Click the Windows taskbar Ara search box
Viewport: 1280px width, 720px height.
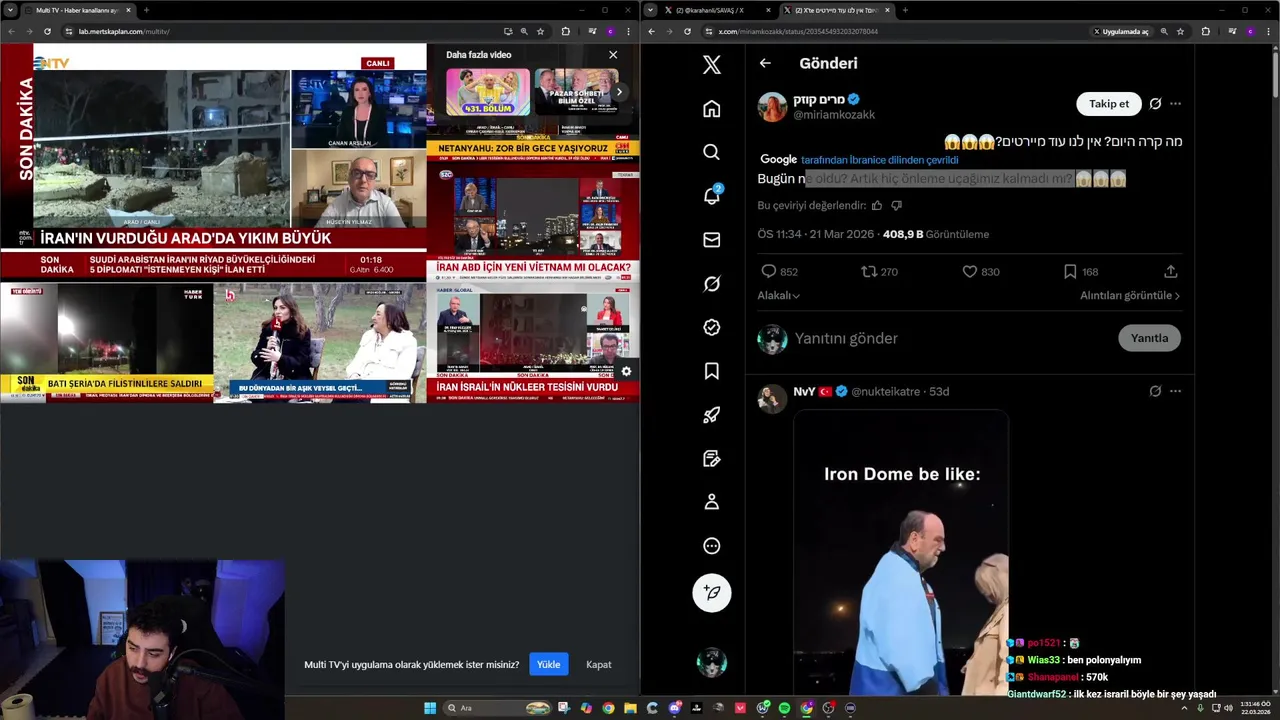click(499, 708)
